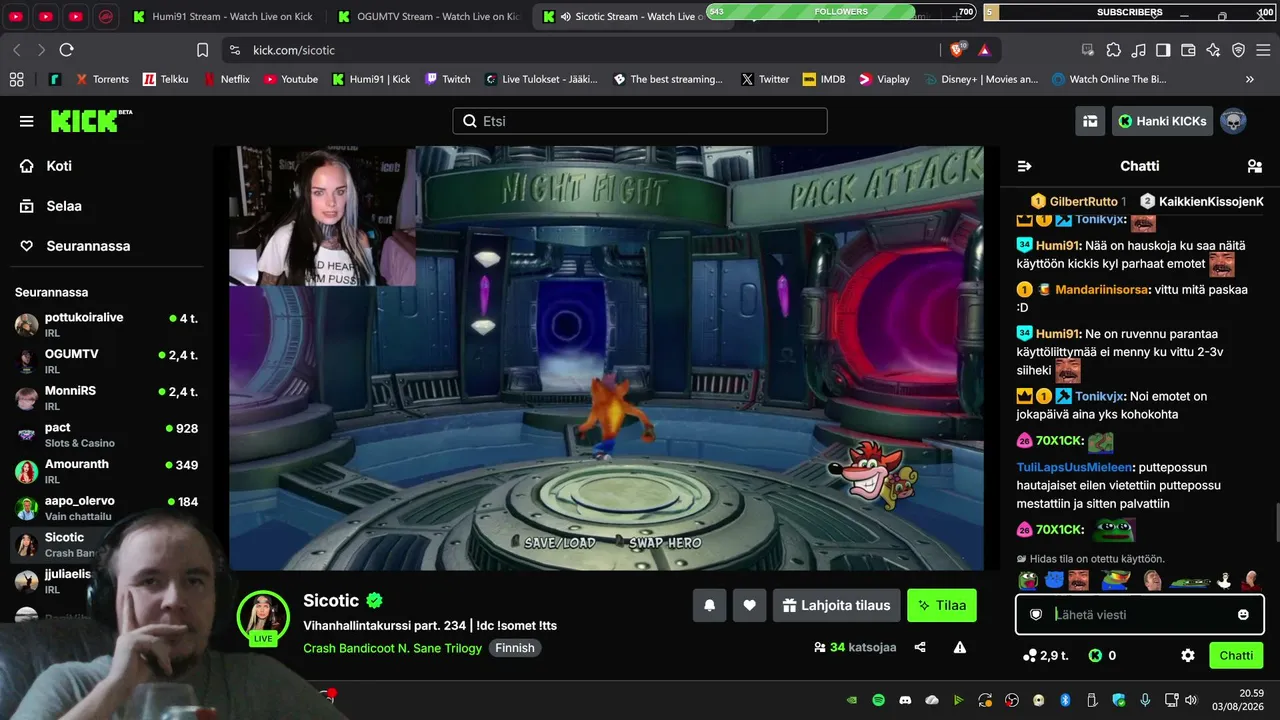Bookmark this page with the bookmark icon
This screenshot has width=1280, height=720.
[202, 50]
